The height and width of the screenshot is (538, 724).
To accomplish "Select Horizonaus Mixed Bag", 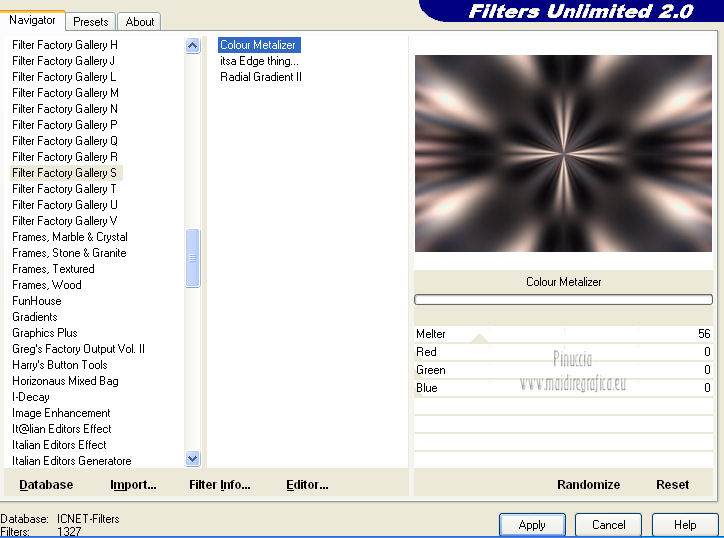I will click(65, 381).
